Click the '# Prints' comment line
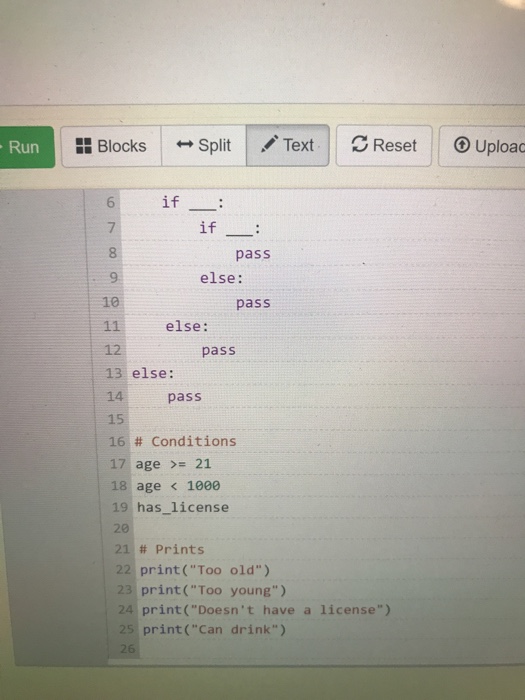The height and width of the screenshot is (700, 525). [171, 550]
